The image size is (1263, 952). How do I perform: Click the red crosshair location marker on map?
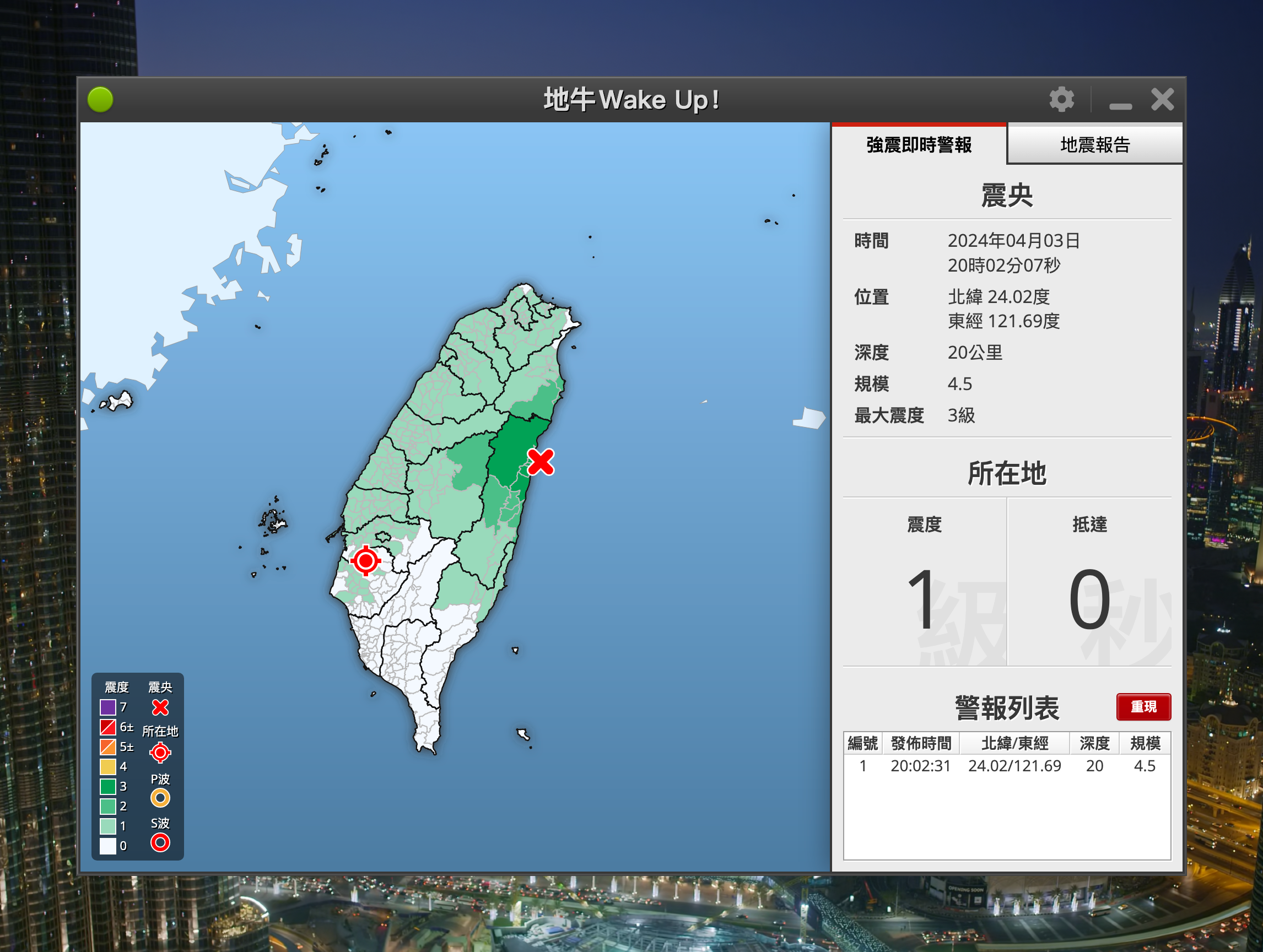[x=365, y=561]
